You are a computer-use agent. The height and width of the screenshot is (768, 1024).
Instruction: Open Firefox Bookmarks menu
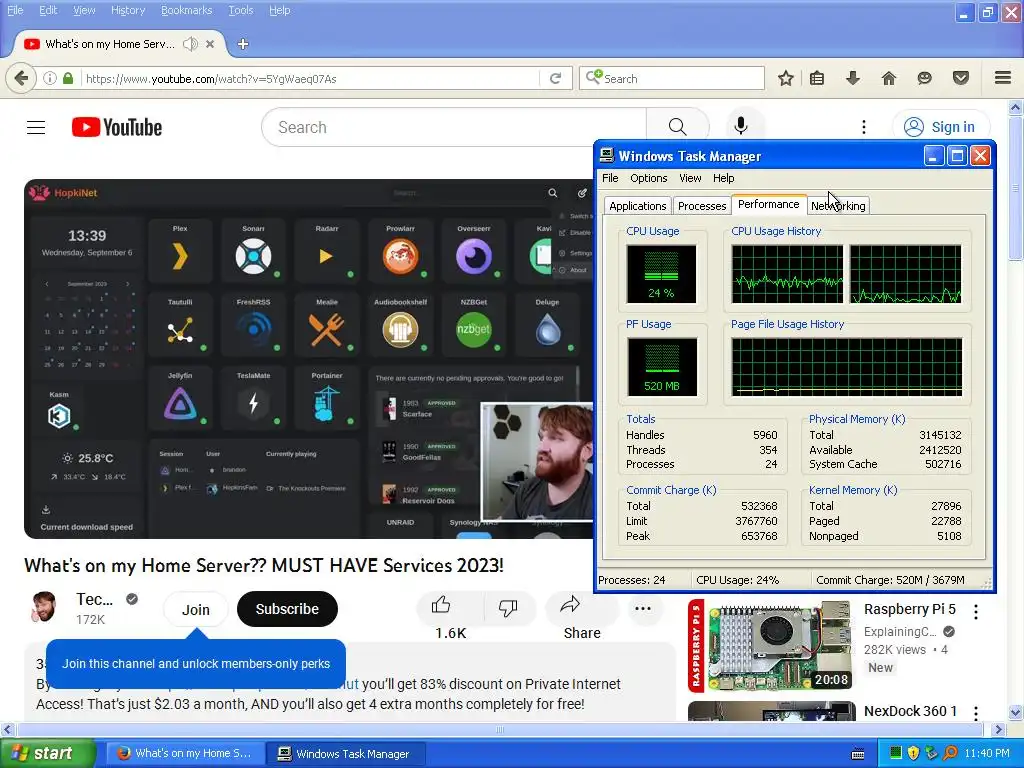pos(186,10)
